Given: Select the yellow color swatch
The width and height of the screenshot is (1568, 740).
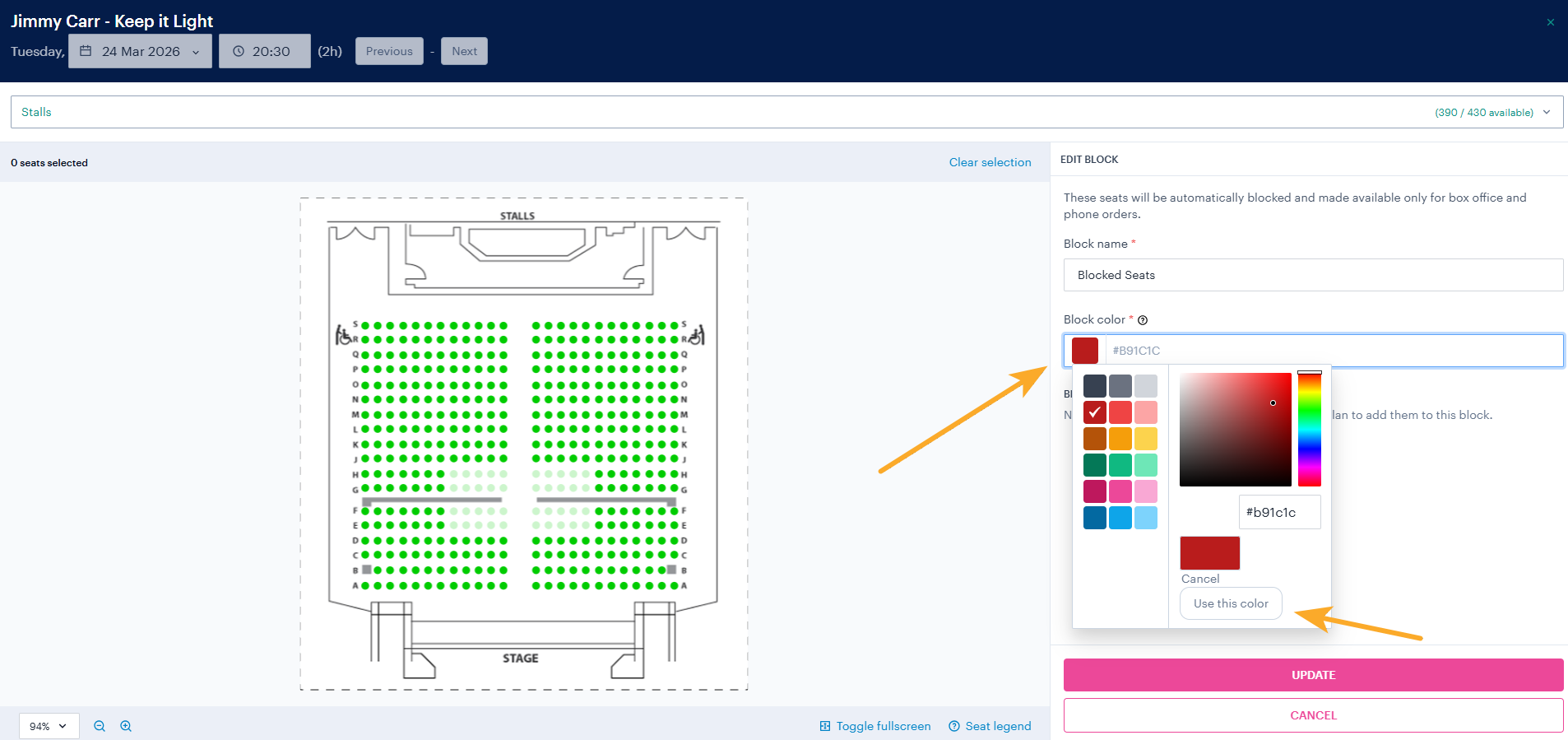Looking at the screenshot, I should coord(1146,439).
